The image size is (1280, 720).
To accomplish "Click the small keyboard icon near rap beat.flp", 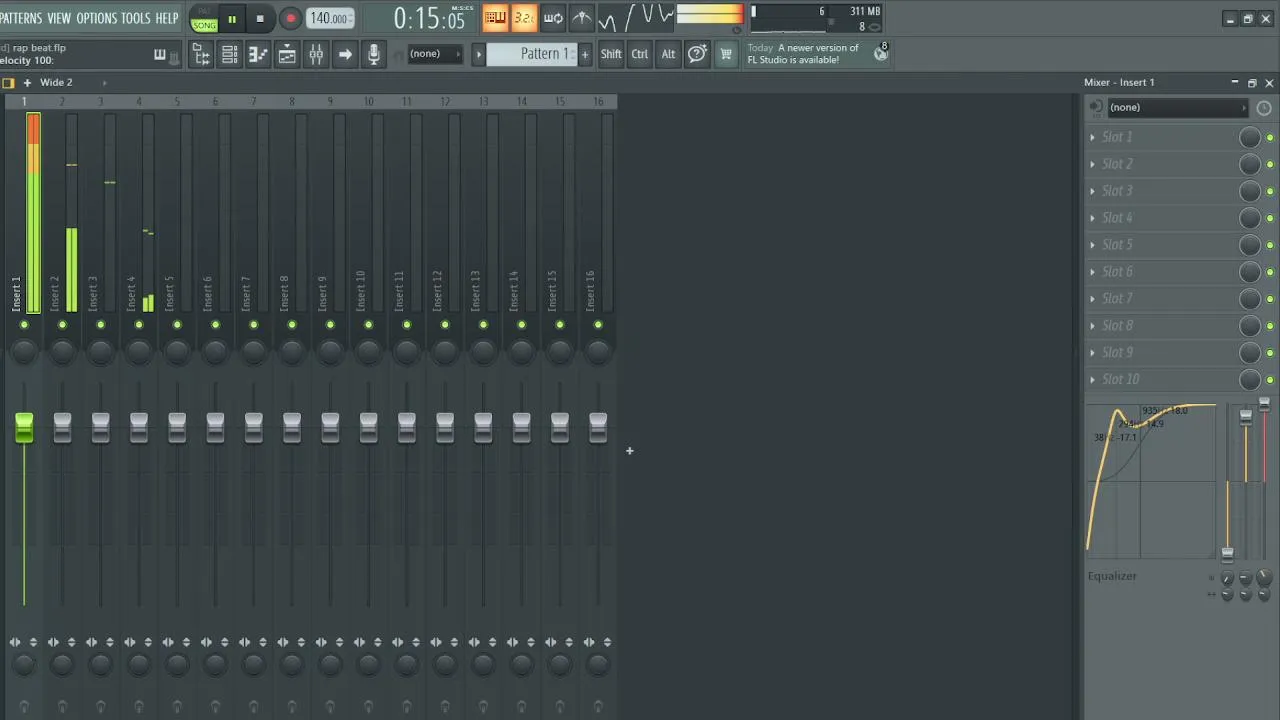I will tap(159, 55).
